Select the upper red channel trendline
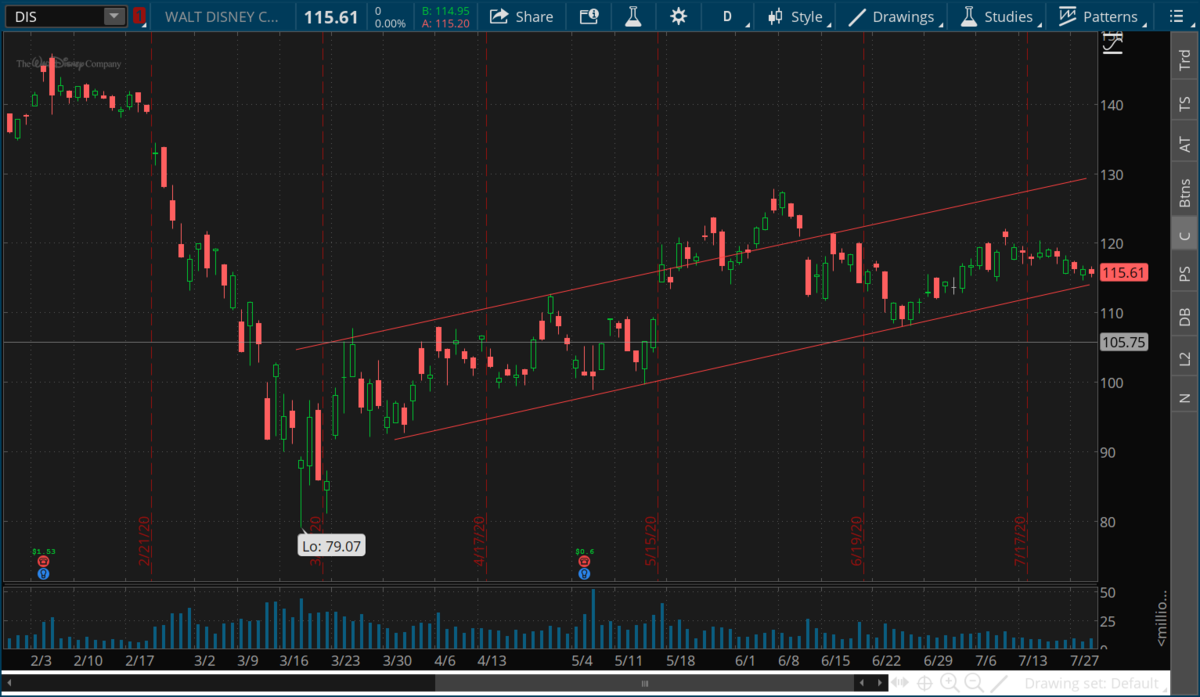This screenshot has width=1200, height=697. pos(690,264)
